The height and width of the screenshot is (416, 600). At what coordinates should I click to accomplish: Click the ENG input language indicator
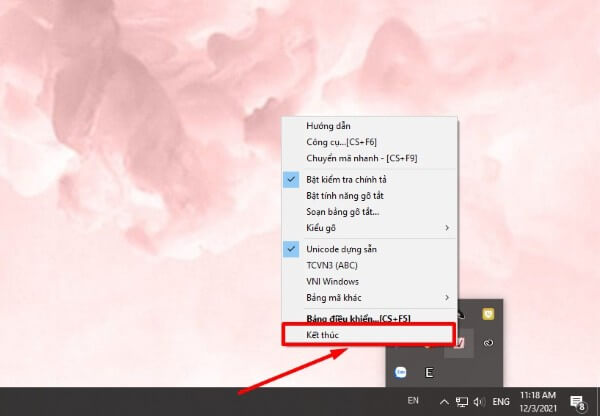point(502,402)
